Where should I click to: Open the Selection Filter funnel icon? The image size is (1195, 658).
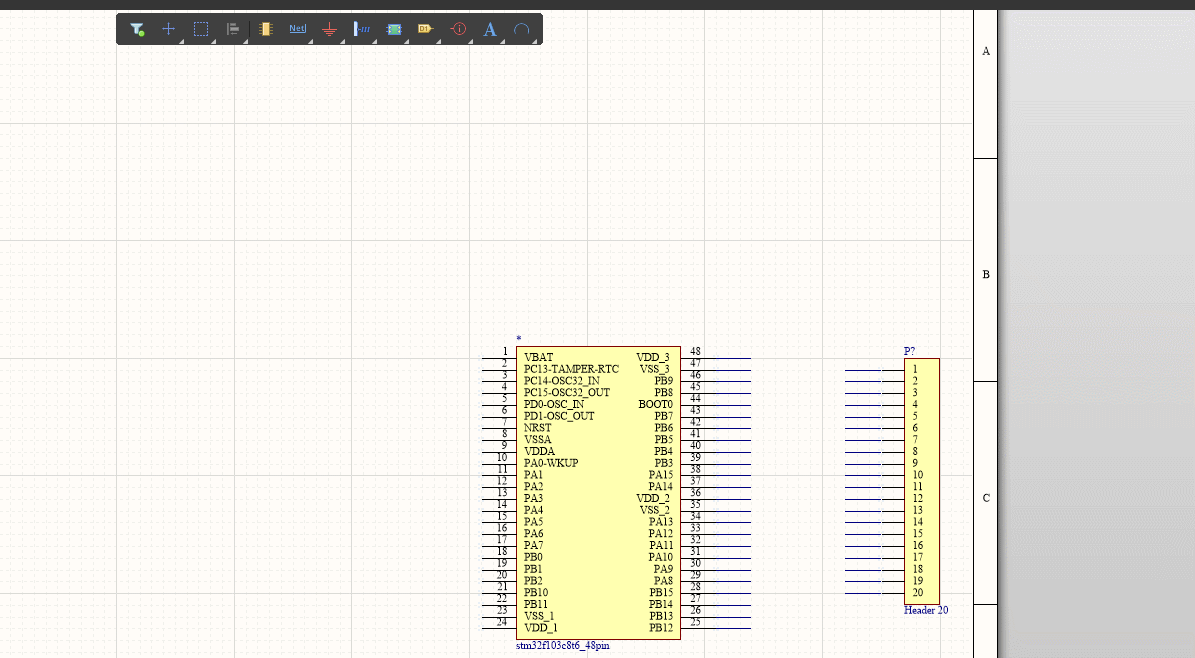tap(137, 29)
